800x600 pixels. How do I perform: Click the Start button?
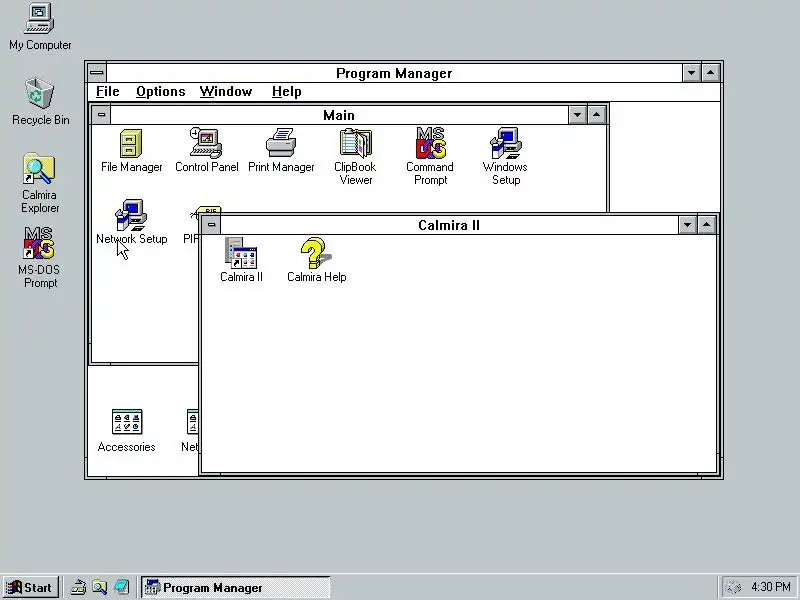(x=30, y=588)
